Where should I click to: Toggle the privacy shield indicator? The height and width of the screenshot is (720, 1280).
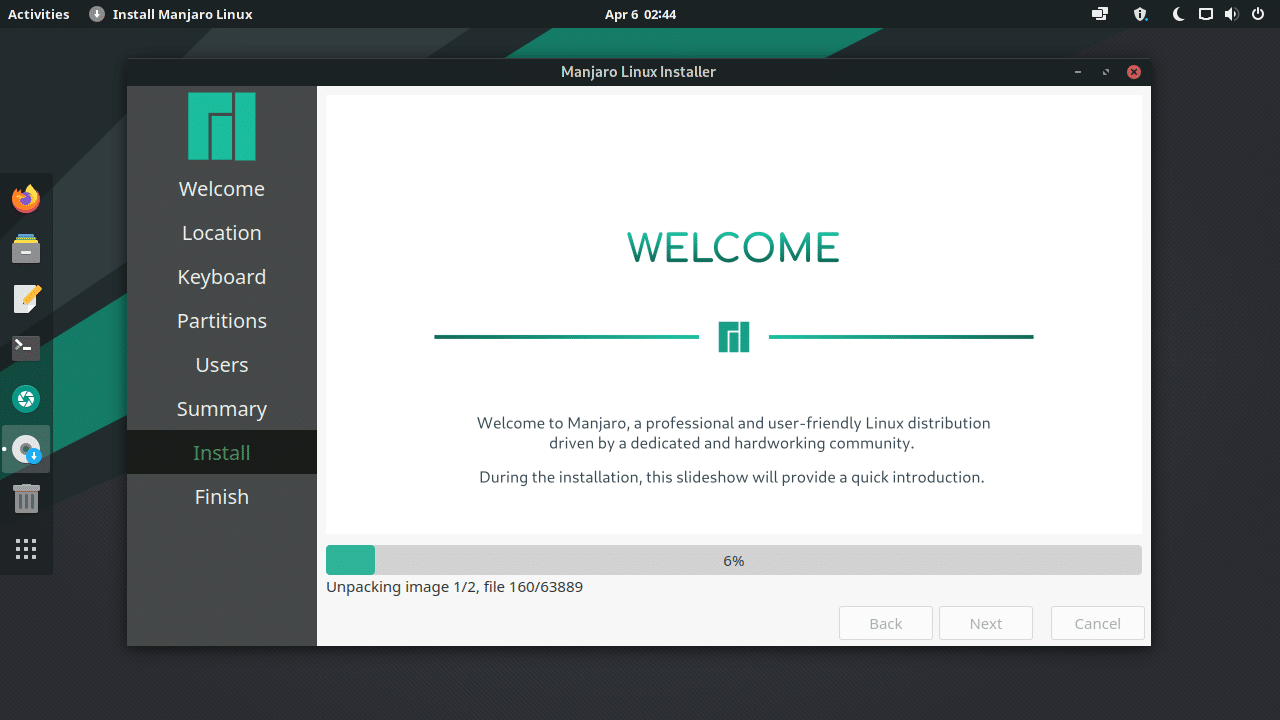pos(1139,14)
